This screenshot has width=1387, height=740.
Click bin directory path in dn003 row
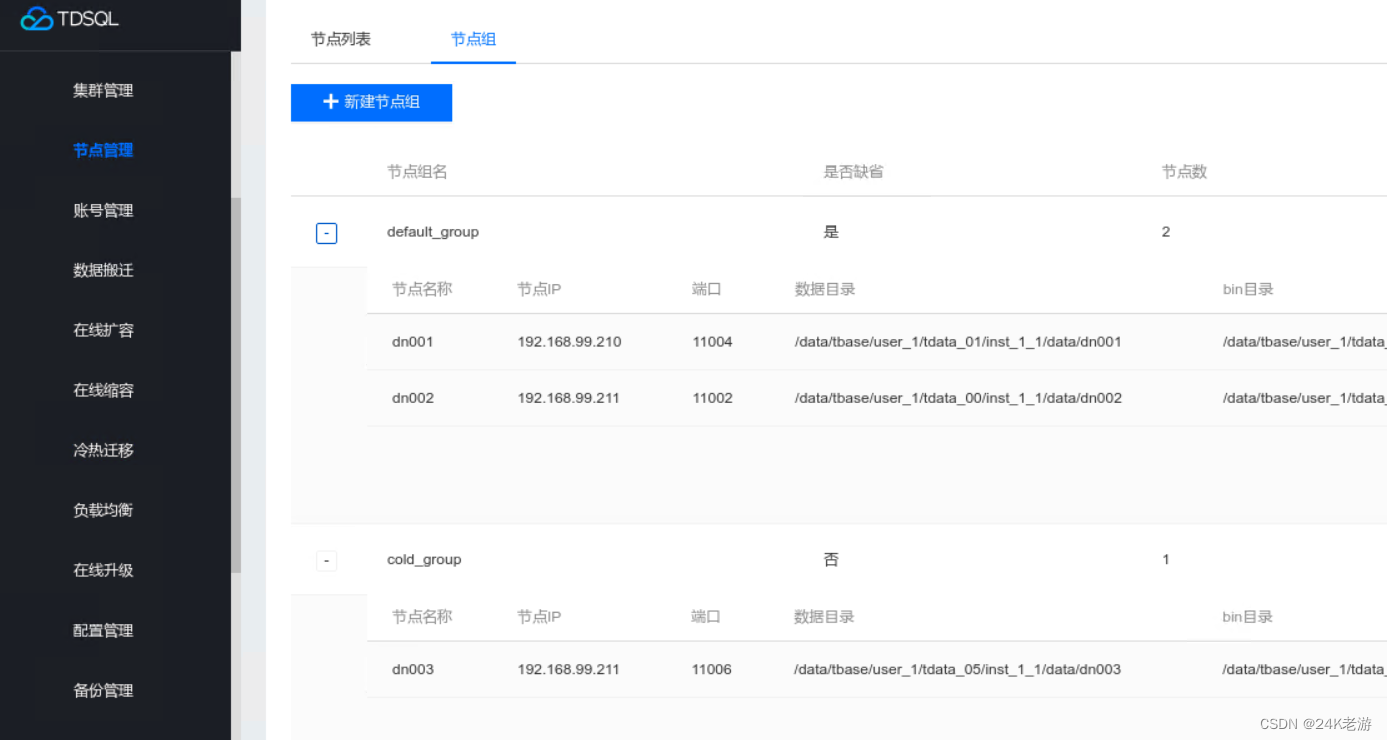point(1304,670)
